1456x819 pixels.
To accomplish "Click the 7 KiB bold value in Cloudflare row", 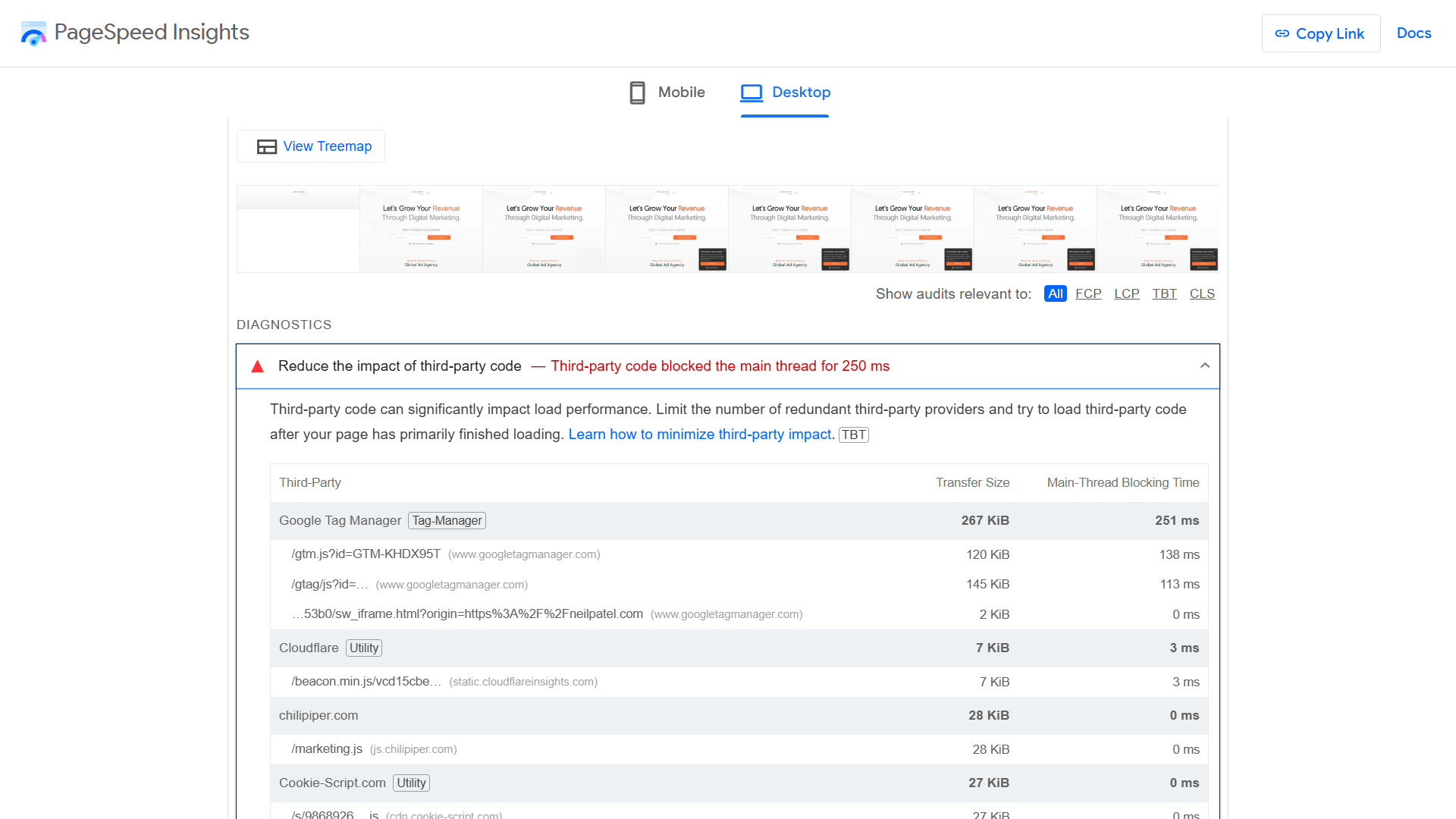I will (993, 648).
